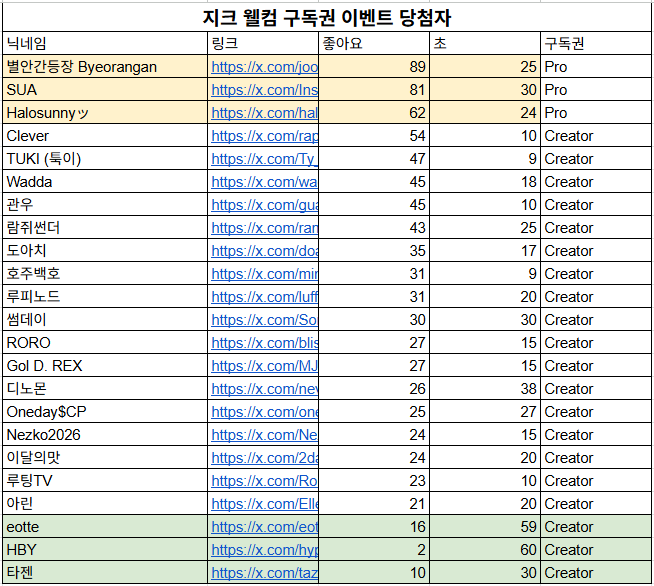Open the link in the 별안간등장 Byeorangan row
The width and height of the screenshot is (654, 586).
click(x=264, y=67)
